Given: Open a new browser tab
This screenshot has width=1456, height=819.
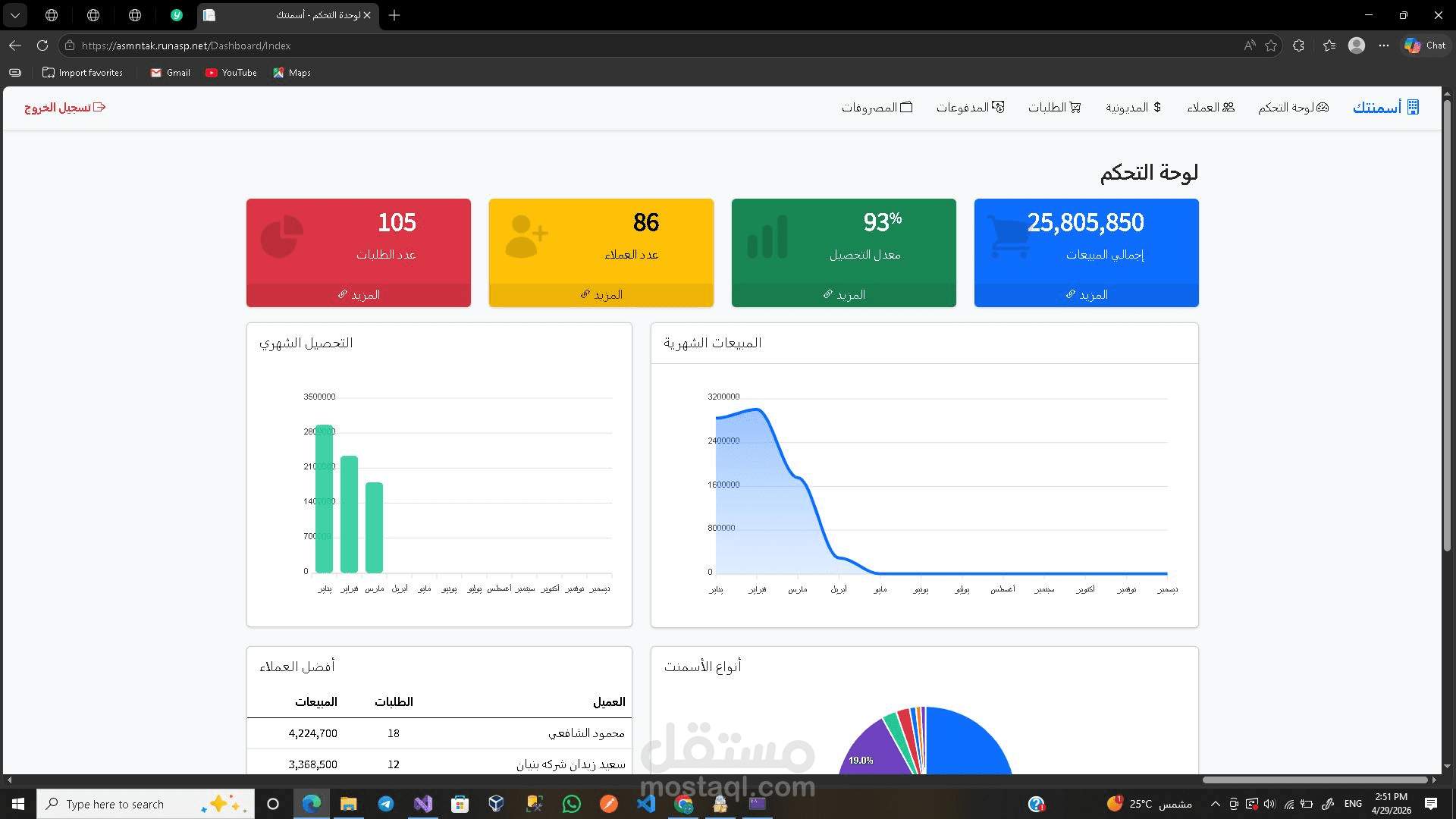Looking at the screenshot, I should click(394, 15).
